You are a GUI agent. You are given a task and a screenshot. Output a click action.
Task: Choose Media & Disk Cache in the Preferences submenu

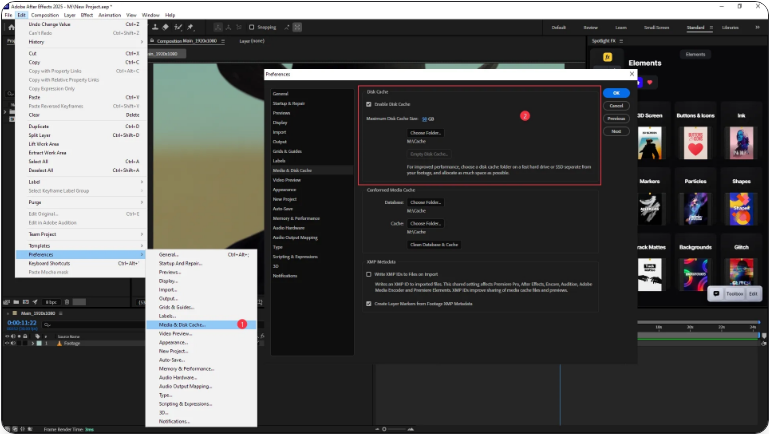183,324
